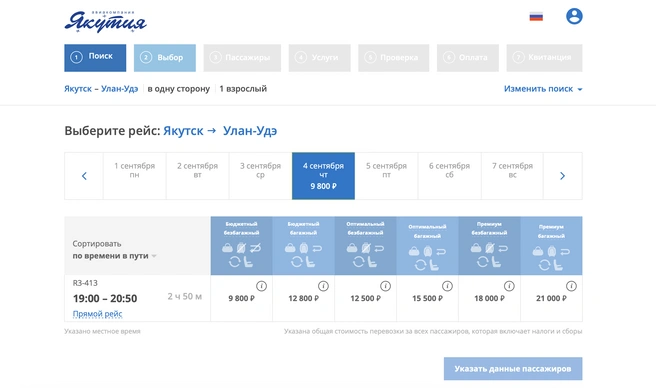Image resolution: width=656 pixels, height=388 pixels.
Task: Click Указать данные пассажиров button
Action: click(513, 369)
